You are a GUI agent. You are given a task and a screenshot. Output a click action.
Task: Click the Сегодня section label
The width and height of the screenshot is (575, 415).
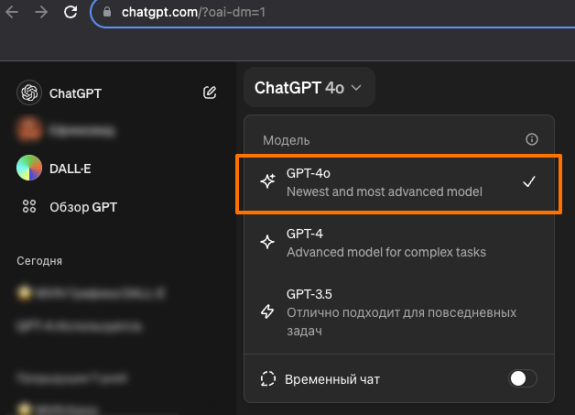pos(39,261)
